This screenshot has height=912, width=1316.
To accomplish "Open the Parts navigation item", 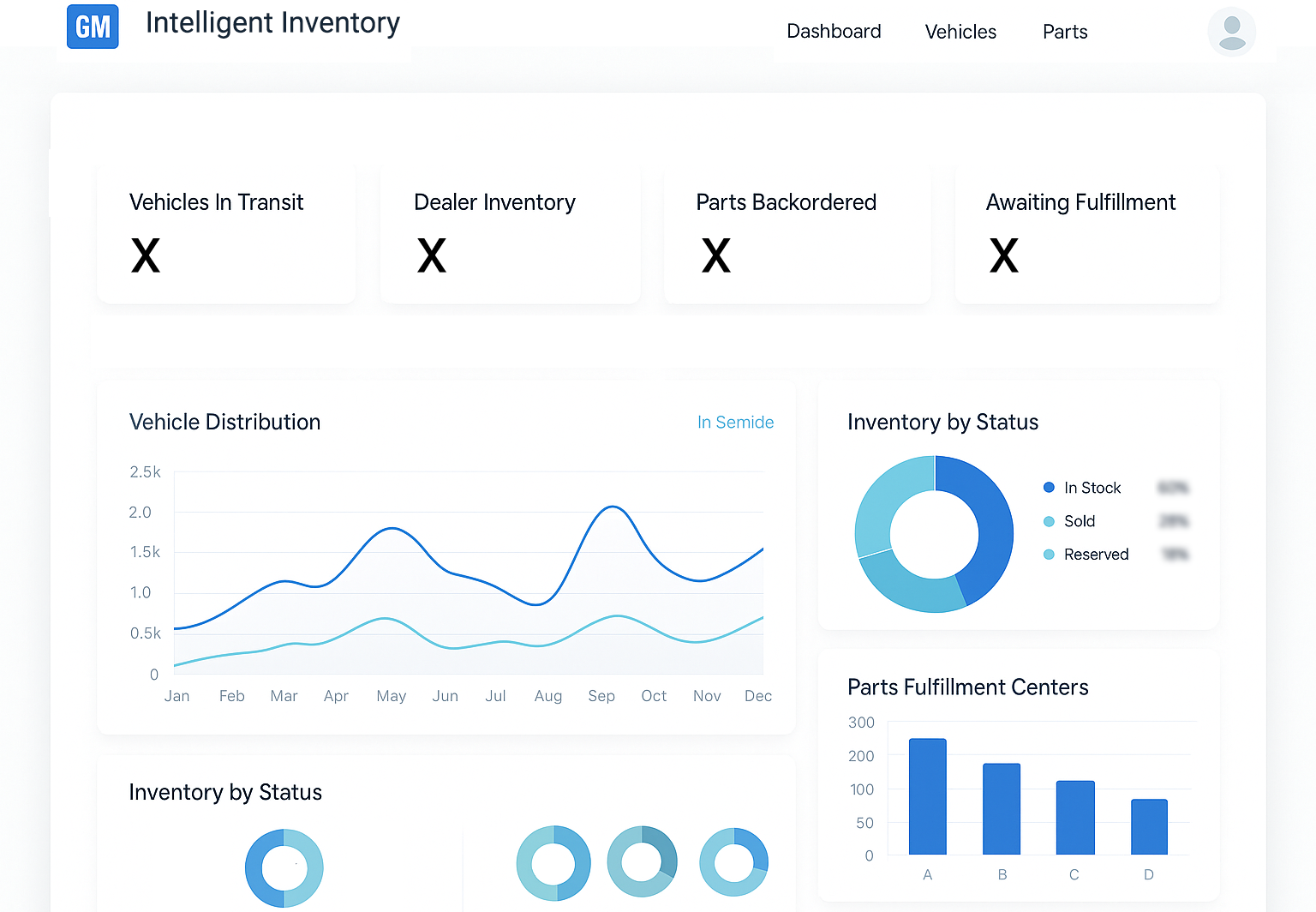I will tap(1065, 32).
